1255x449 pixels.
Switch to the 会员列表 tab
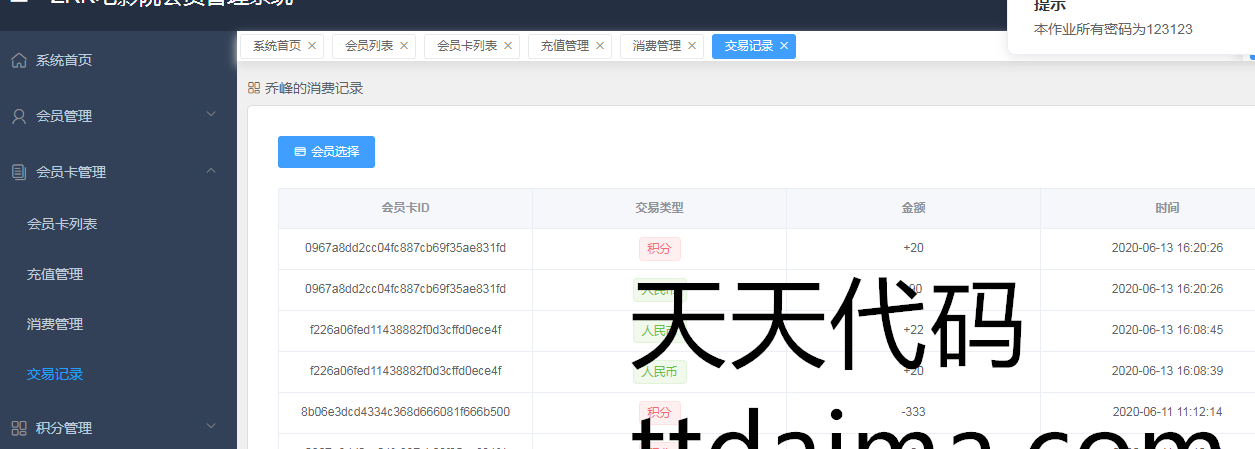coord(368,46)
